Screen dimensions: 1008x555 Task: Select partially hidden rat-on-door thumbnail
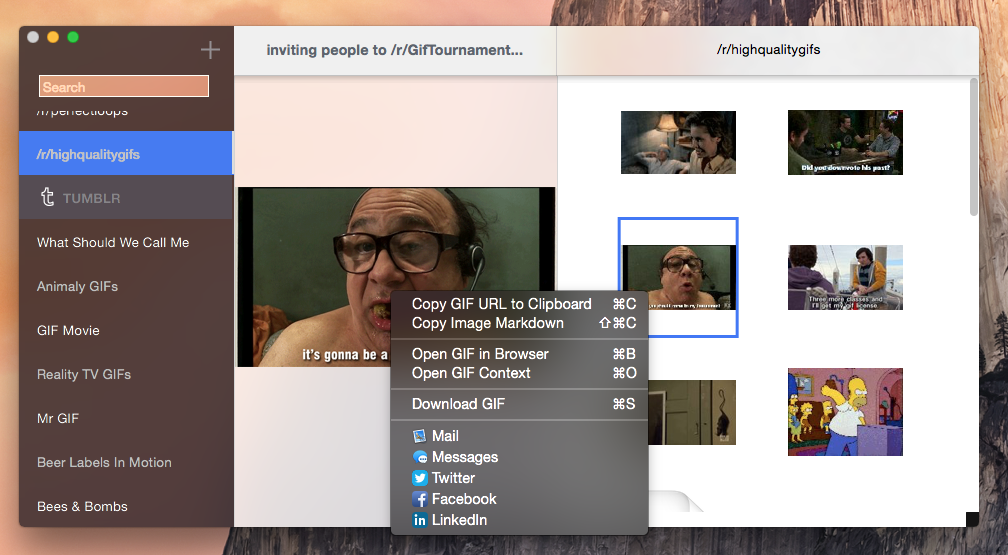[692, 412]
